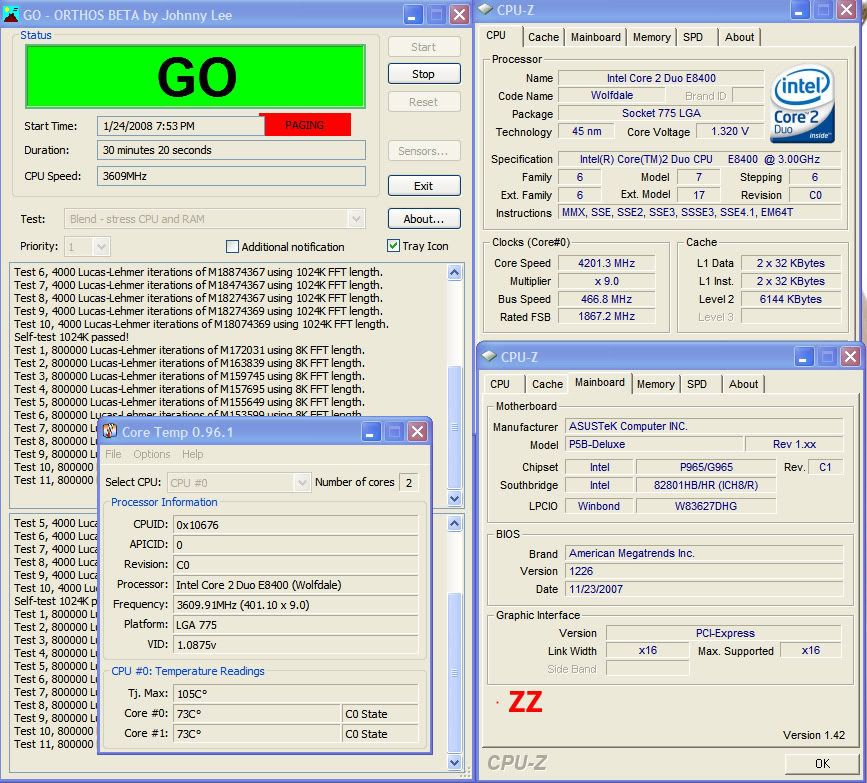Minimize the Core Temp window
The image size is (867, 783).
(371, 432)
